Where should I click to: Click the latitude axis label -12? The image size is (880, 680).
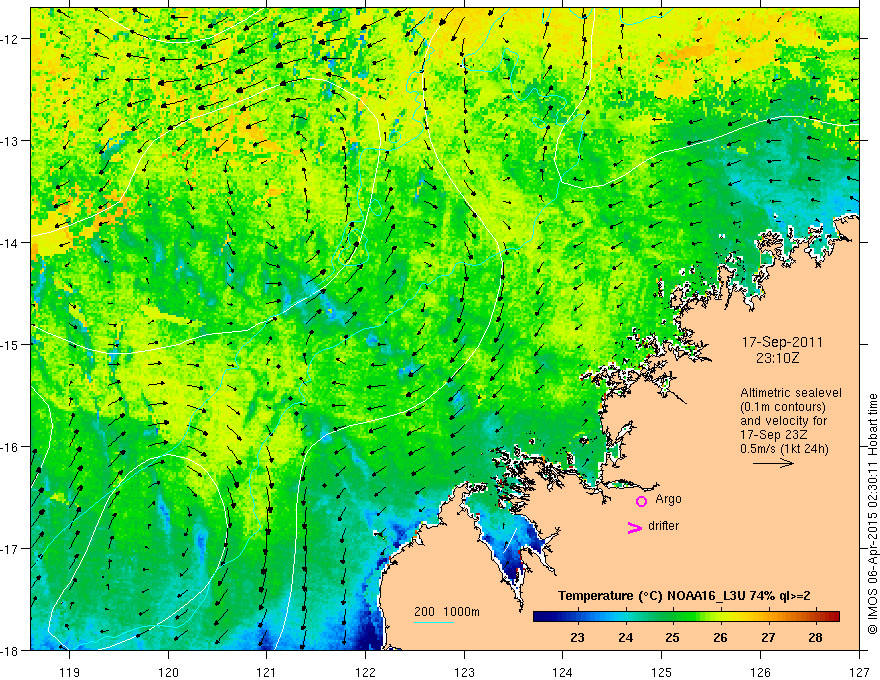pos(11,39)
